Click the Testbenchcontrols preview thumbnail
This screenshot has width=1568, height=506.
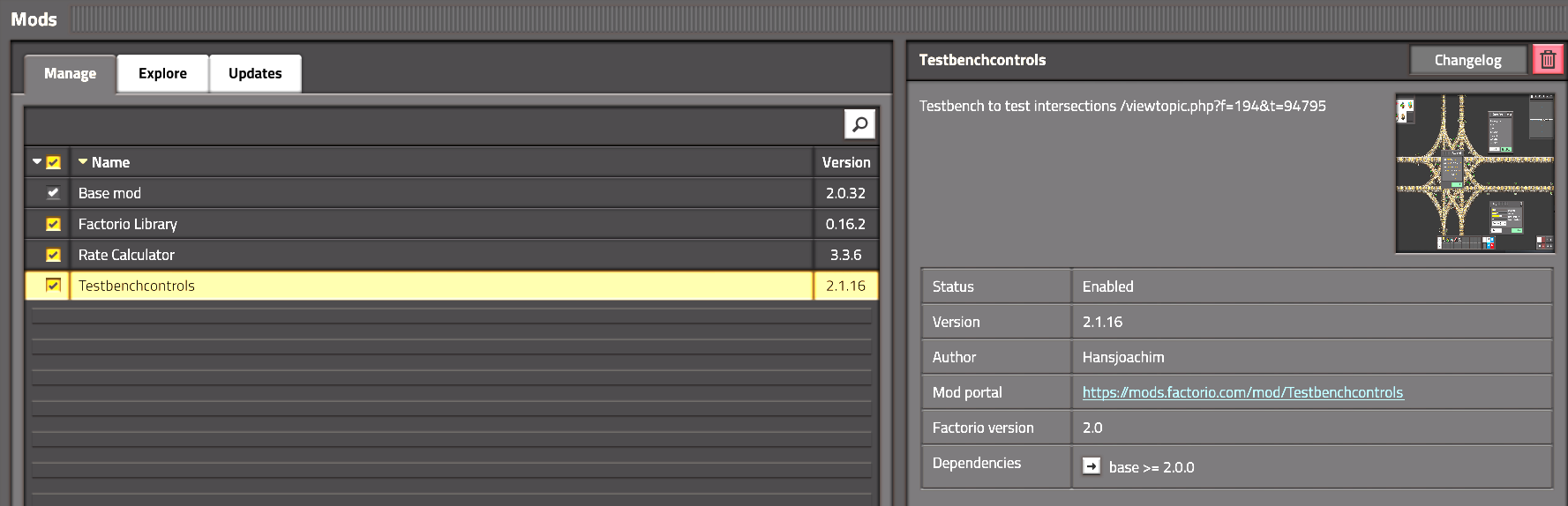click(x=1474, y=173)
